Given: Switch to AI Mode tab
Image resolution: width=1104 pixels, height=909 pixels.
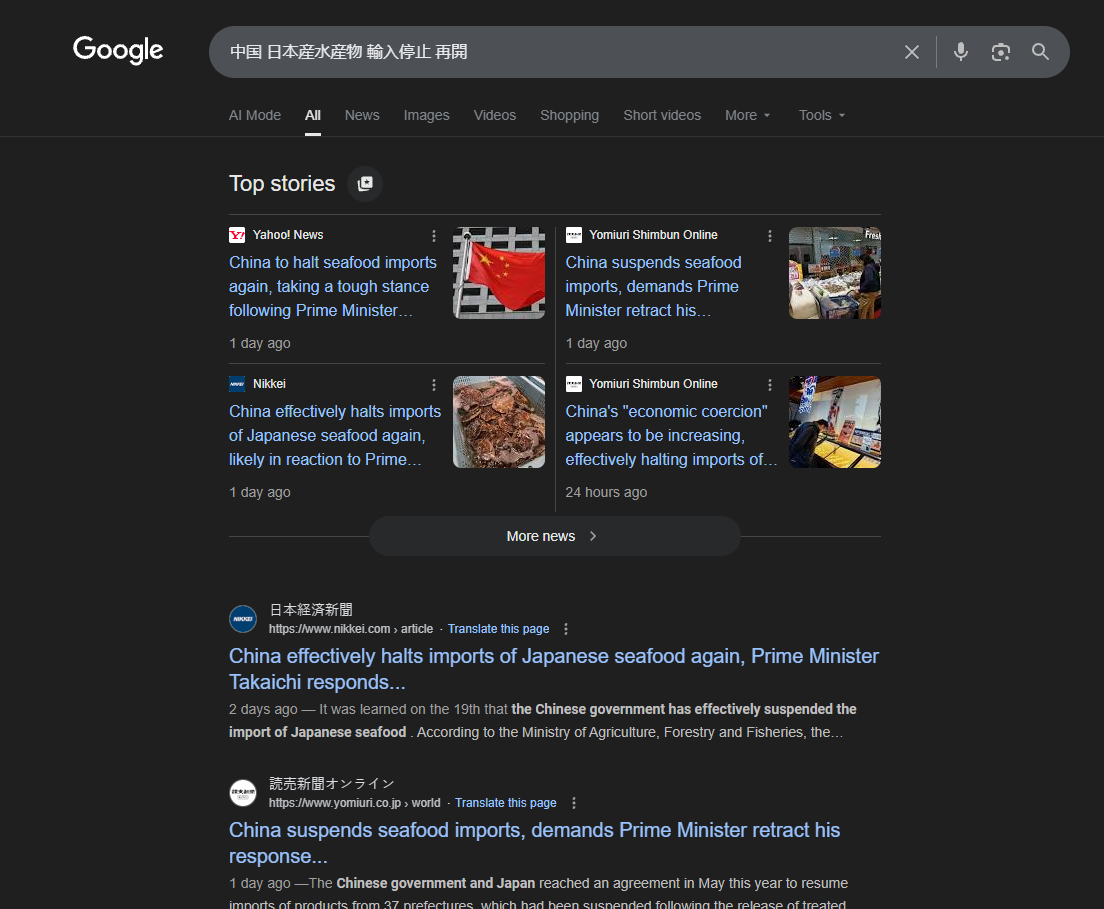Looking at the screenshot, I should [255, 115].
